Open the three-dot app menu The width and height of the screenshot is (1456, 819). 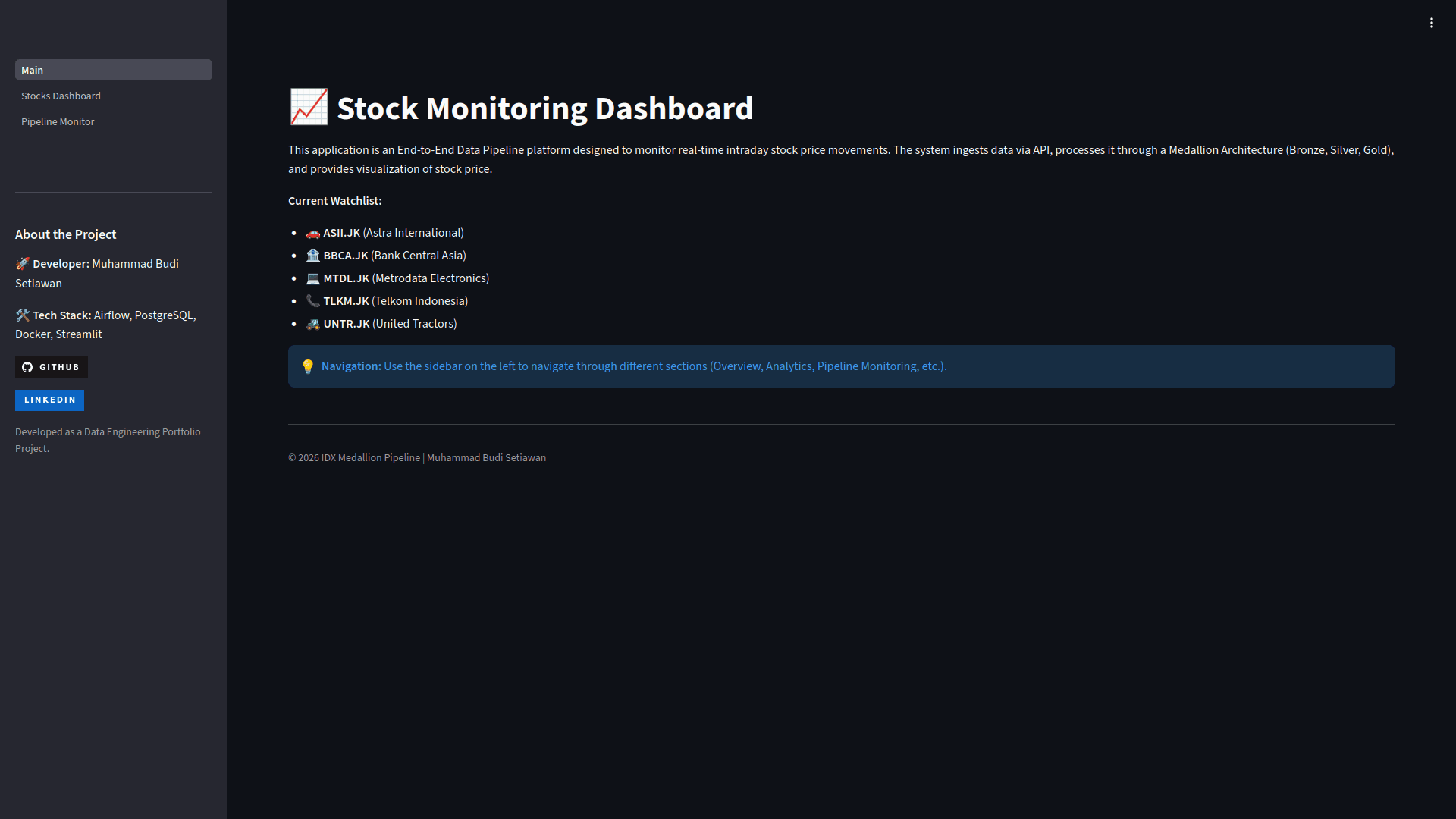pos(1432,23)
